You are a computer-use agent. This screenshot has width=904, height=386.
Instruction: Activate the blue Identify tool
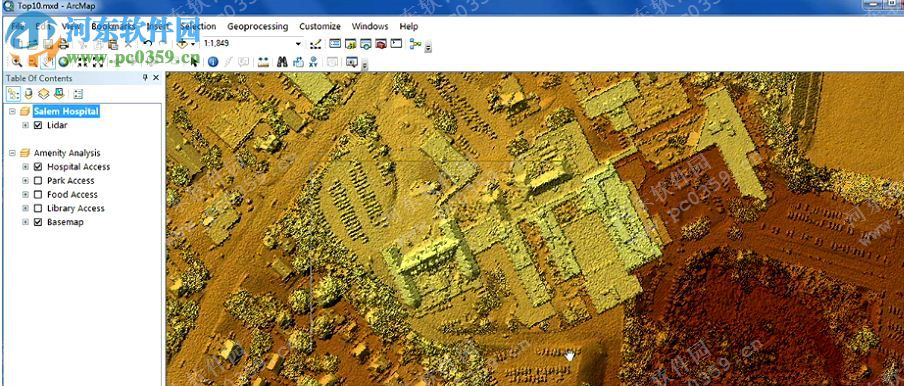point(213,62)
